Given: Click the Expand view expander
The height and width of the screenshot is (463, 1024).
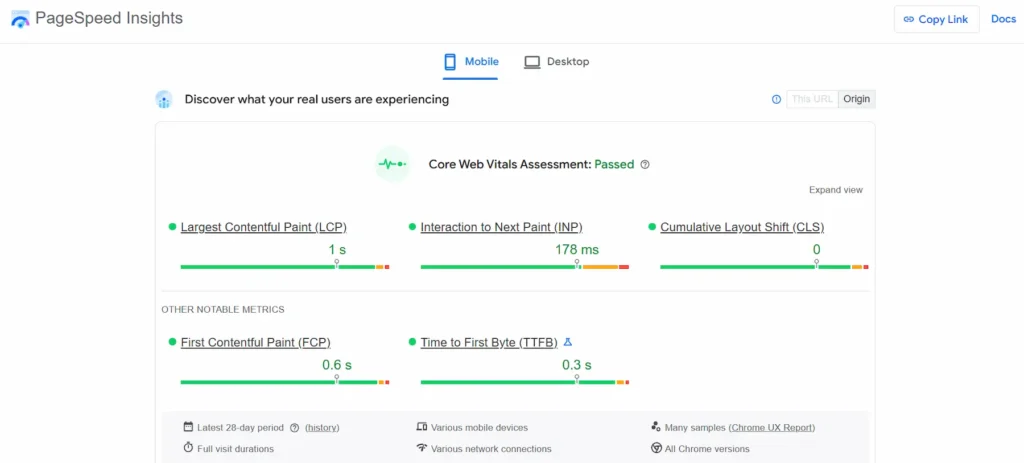Looking at the screenshot, I should point(835,190).
